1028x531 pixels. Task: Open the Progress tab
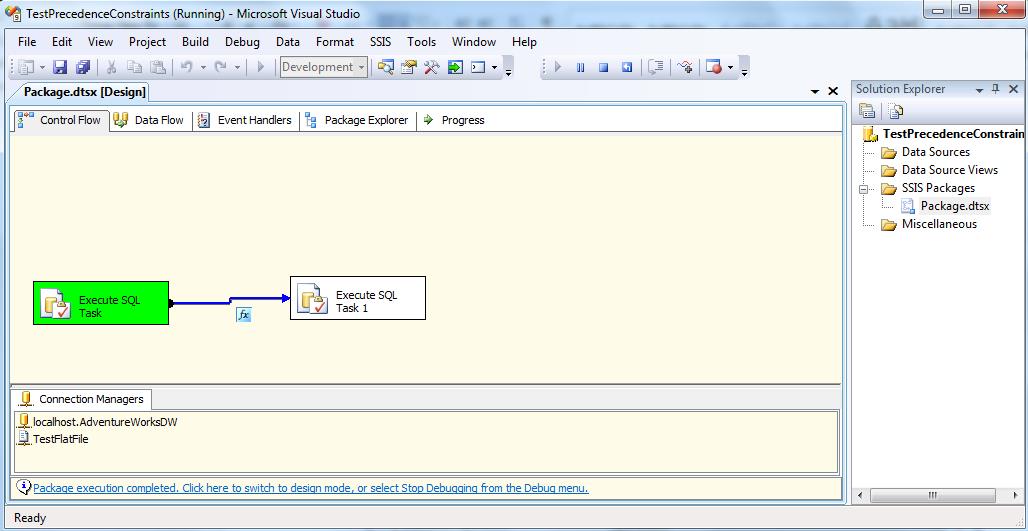454,120
